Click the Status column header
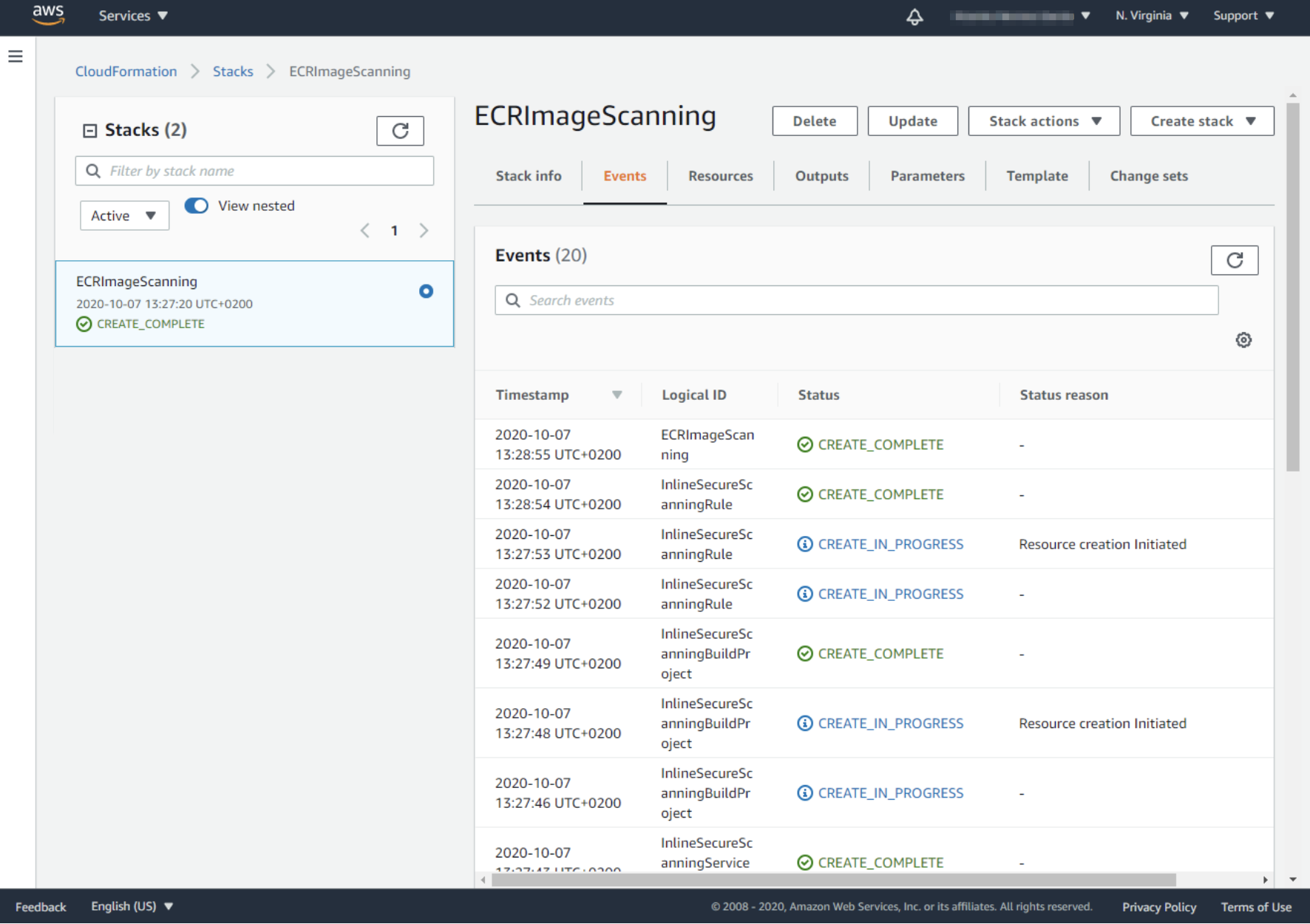Viewport: 1310px width, 924px height. [818, 395]
